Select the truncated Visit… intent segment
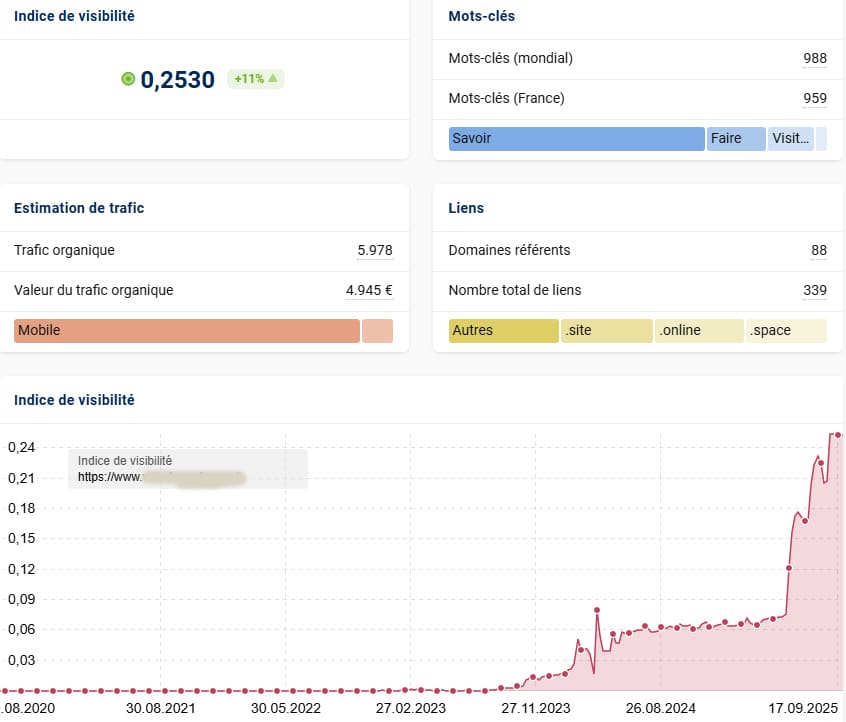Viewport: 846px width, 722px height. [x=790, y=139]
